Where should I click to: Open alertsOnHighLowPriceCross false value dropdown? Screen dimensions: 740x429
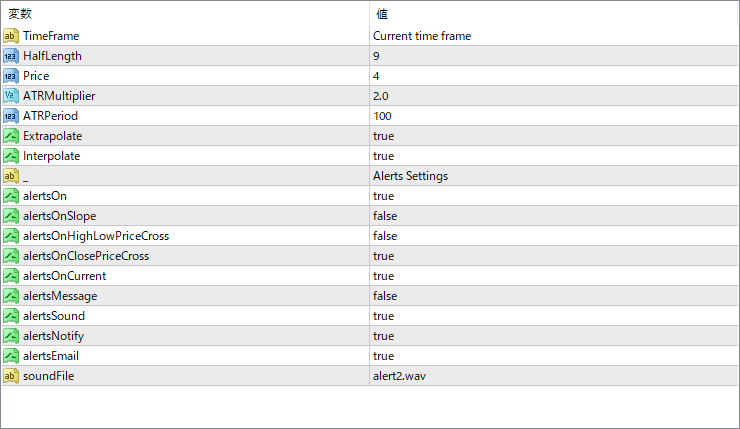[x=554, y=236]
